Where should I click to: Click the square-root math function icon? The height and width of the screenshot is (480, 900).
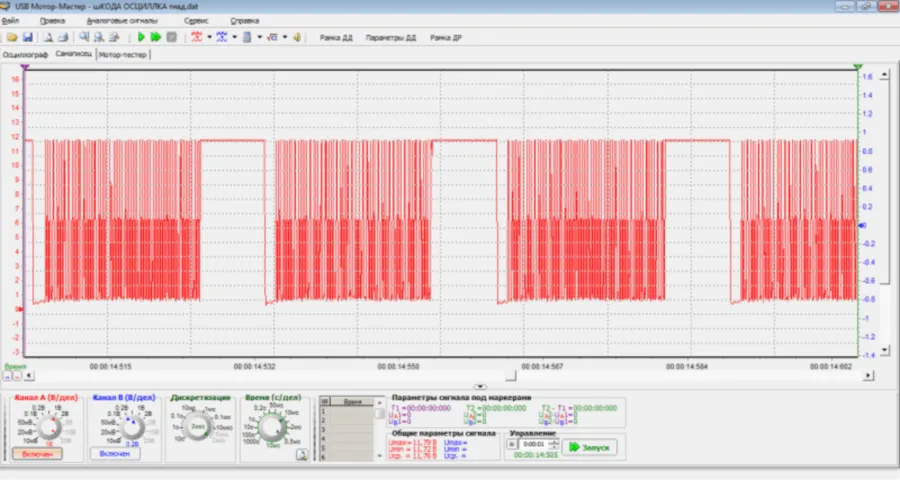point(273,37)
